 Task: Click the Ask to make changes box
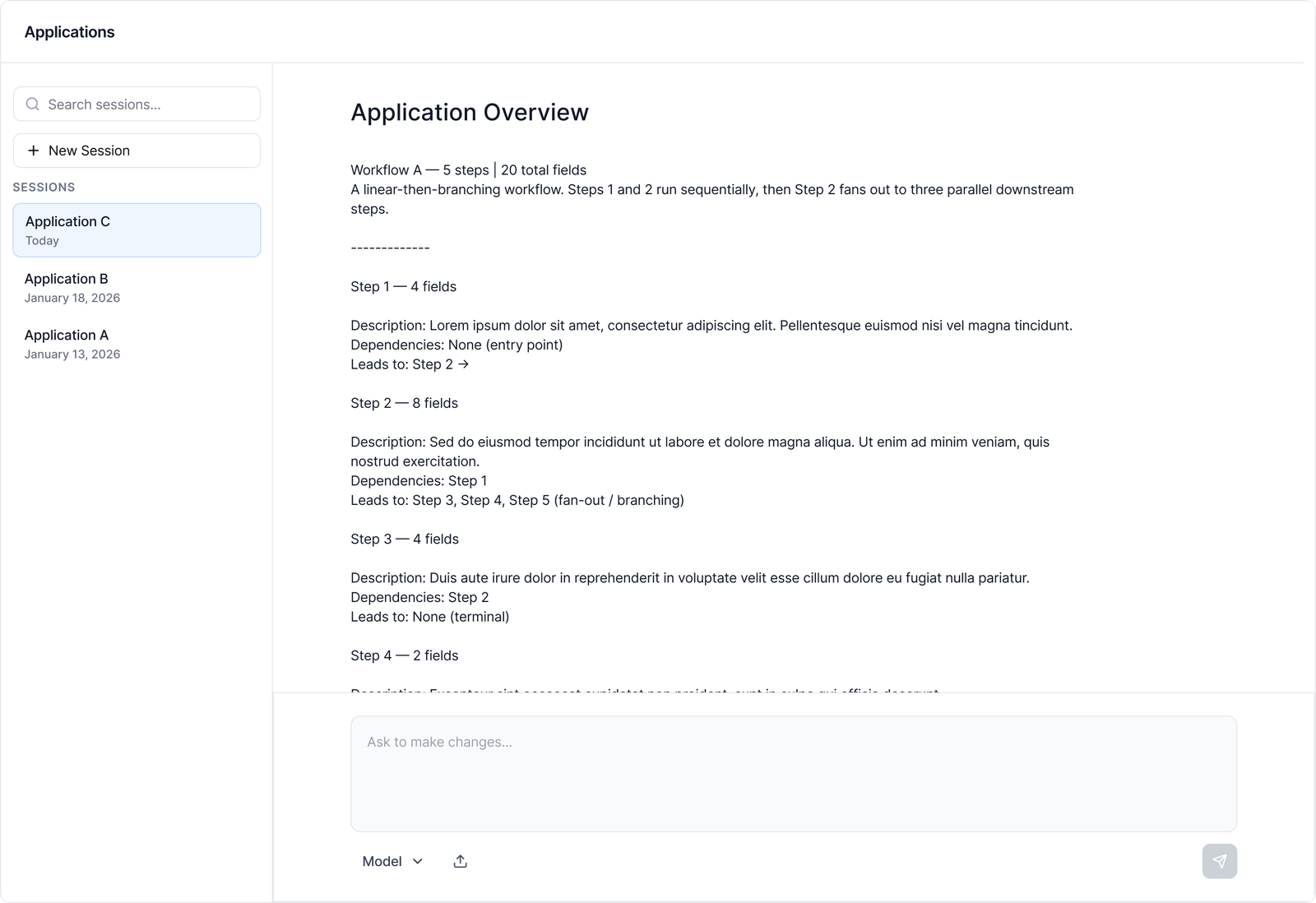pyautogui.click(x=794, y=774)
